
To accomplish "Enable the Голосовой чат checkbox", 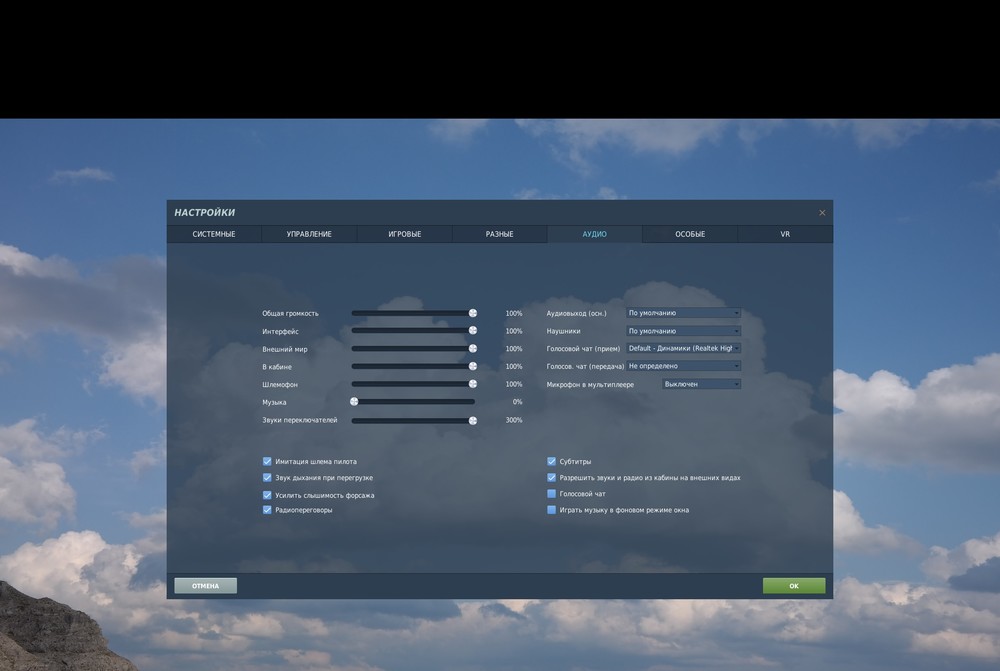I will pos(552,494).
